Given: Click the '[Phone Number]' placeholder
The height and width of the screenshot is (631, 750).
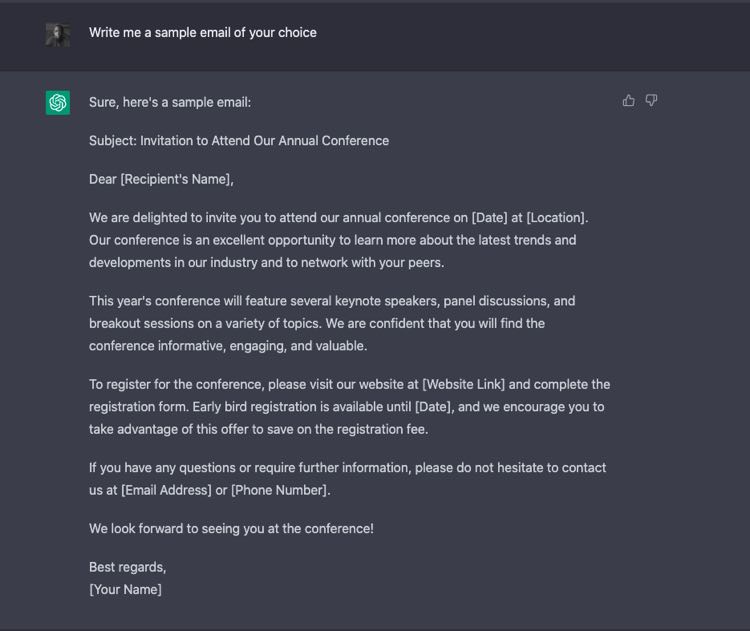Looking at the screenshot, I should pos(279,490).
